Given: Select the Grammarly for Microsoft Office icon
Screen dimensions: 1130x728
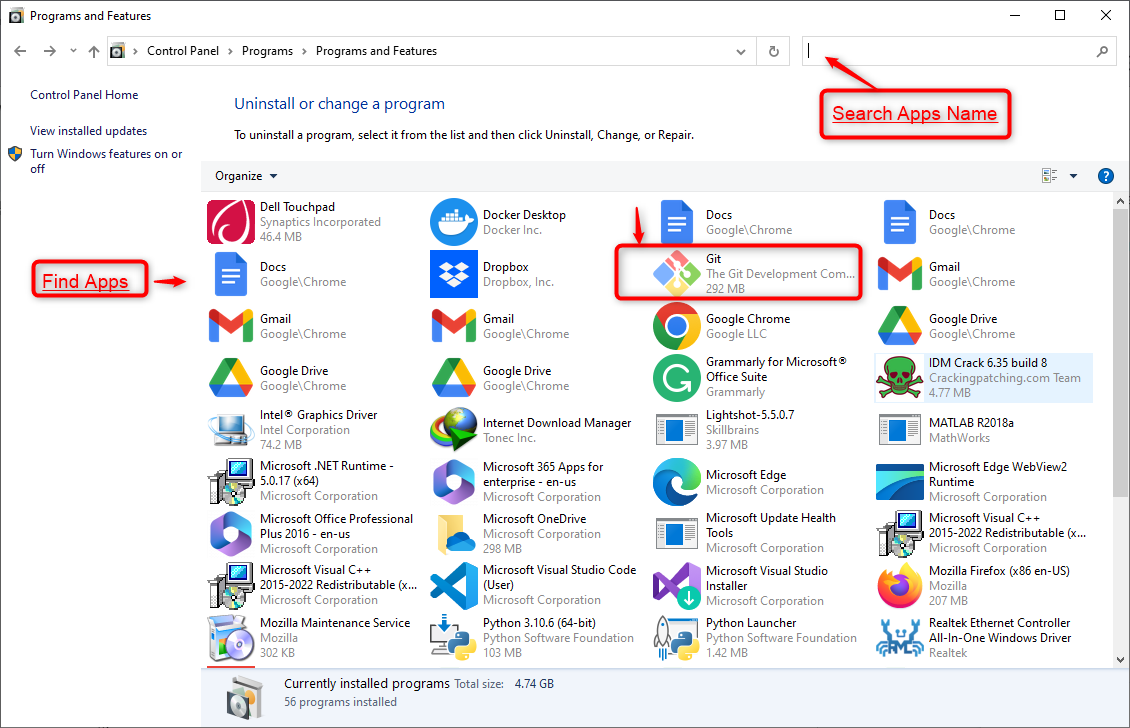Looking at the screenshot, I should tap(677, 378).
